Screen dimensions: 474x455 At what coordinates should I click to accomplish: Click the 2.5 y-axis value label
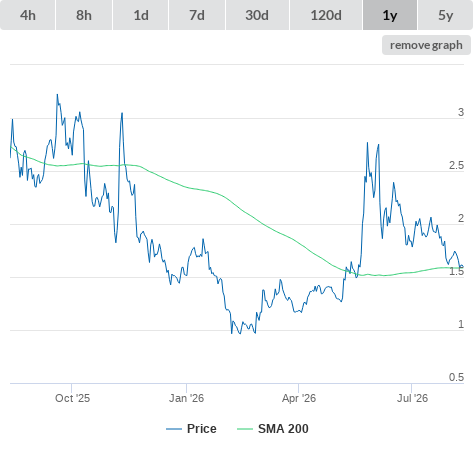456,165
